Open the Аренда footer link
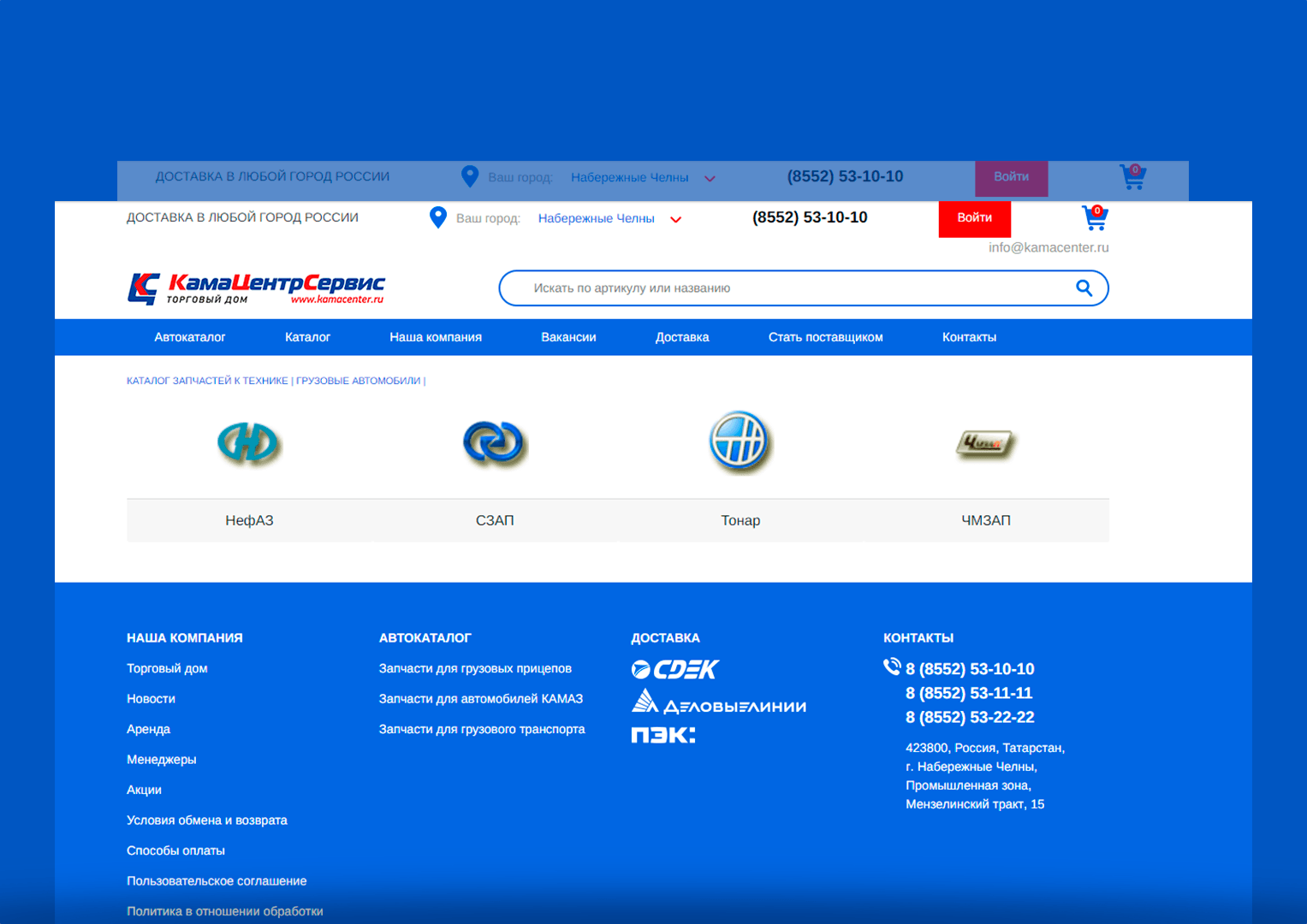This screenshot has width=1307, height=924. 148,729
